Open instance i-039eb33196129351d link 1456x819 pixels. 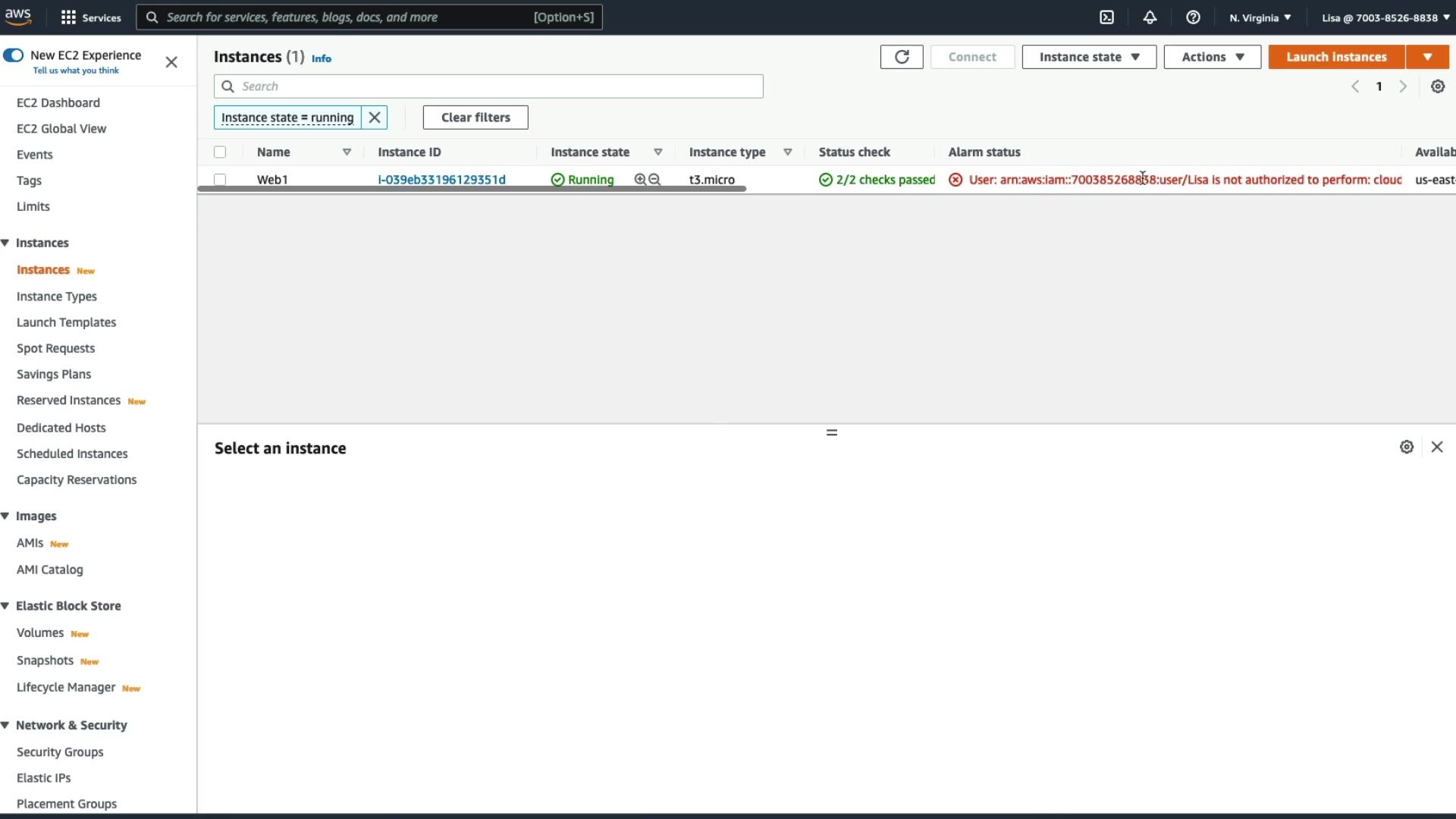point(441,180)
